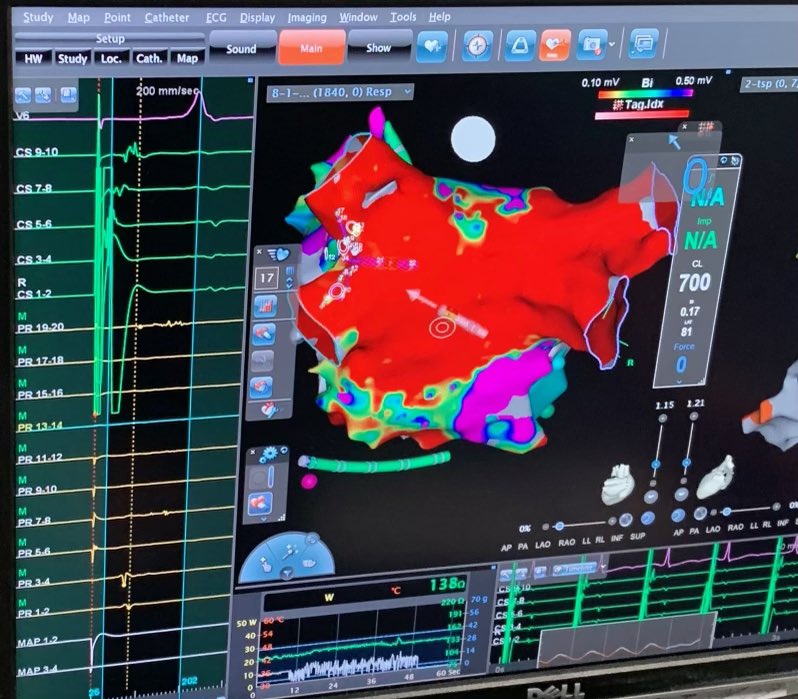
Task: Open the Catheter menu
Action: [x=167, y=17]
